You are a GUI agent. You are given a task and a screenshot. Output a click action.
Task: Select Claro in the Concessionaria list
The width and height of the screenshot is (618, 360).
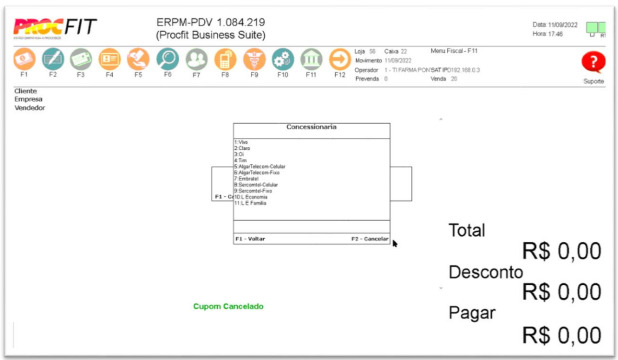click(x=242, y=148)
